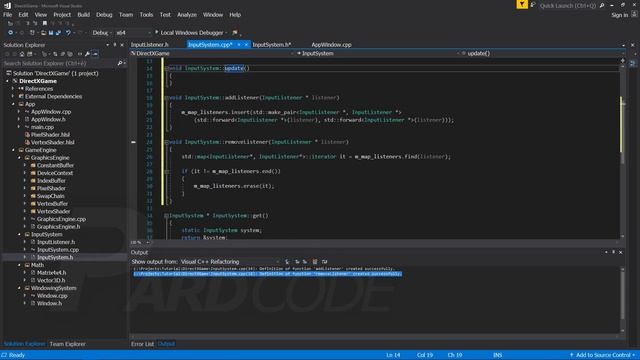Open the DirectXGame scope dropdown above the editor

pyautogui.click(x=212, y=53)
